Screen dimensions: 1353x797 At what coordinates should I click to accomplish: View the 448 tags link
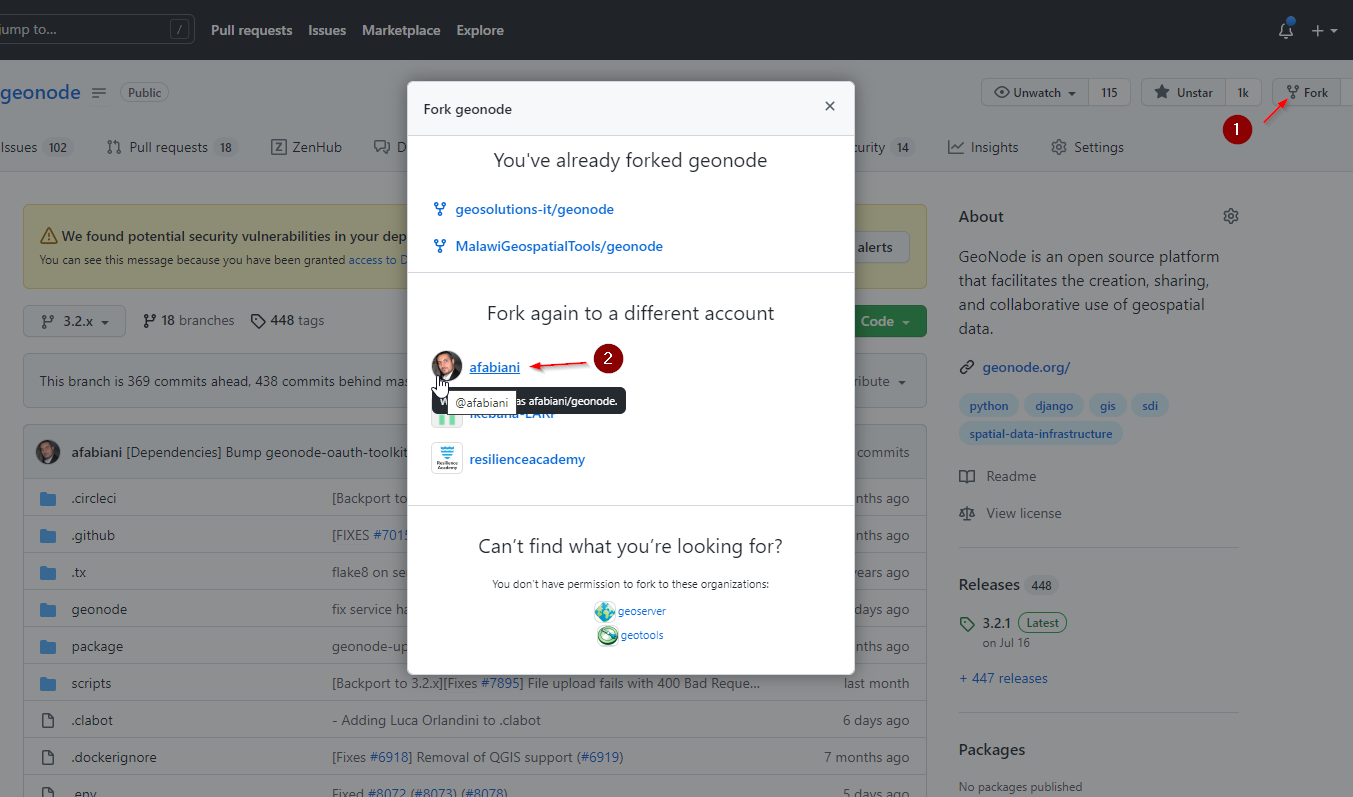[x=287, y=321]
